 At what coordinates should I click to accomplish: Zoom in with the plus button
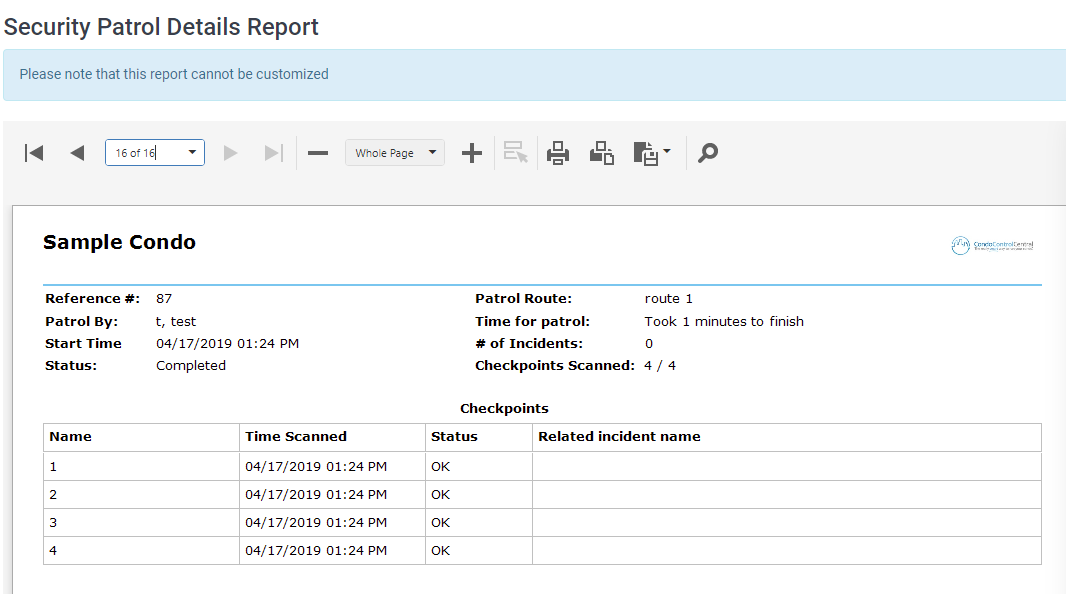[x=471, y=153]
